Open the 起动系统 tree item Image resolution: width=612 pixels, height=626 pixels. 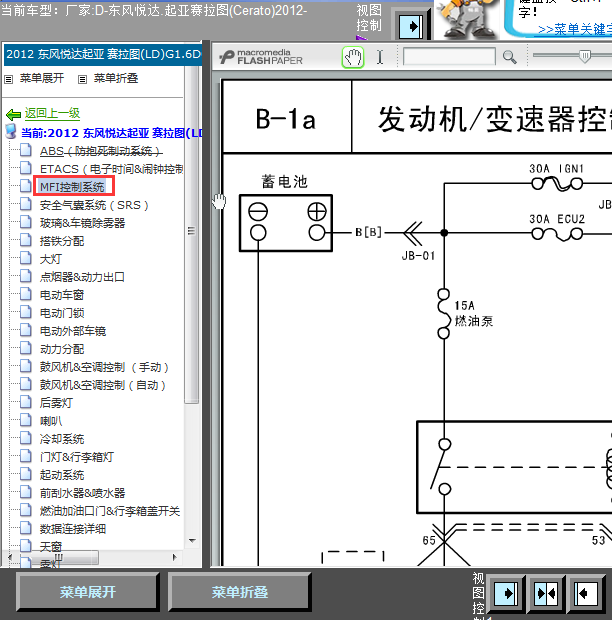click(x=62, y=475)
